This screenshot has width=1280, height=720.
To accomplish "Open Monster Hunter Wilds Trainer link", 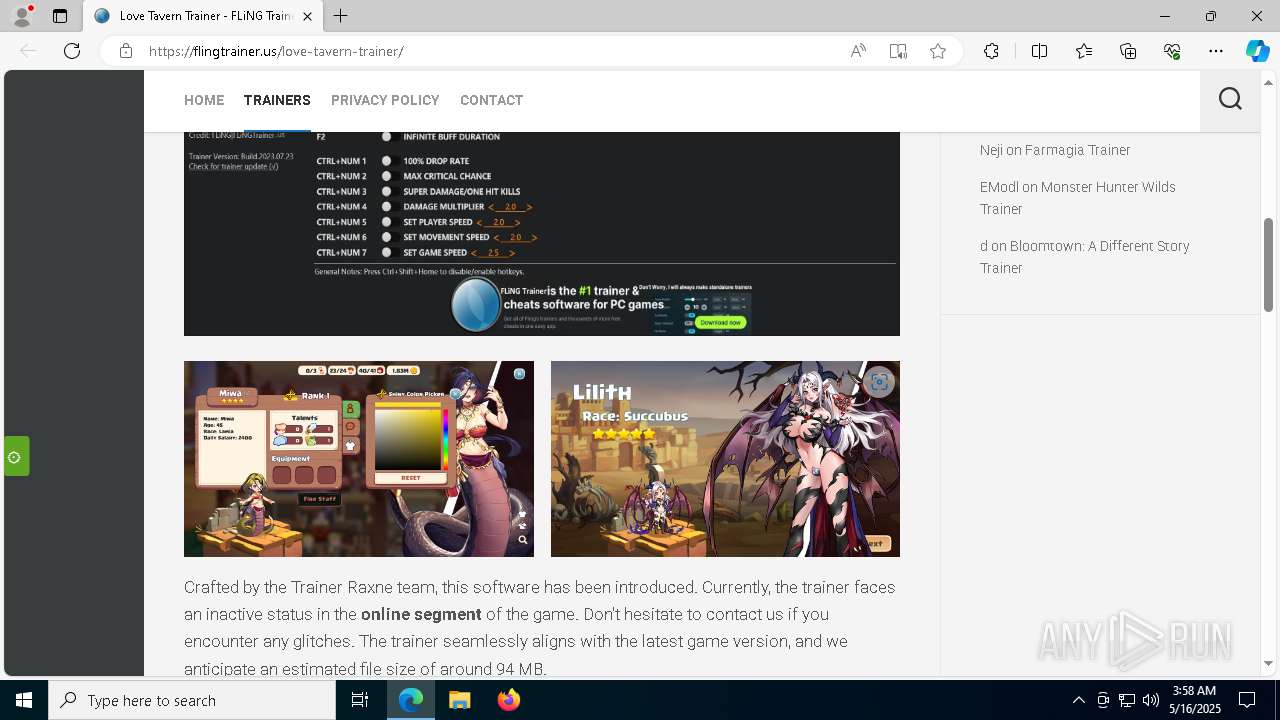I will (1077, 198).
